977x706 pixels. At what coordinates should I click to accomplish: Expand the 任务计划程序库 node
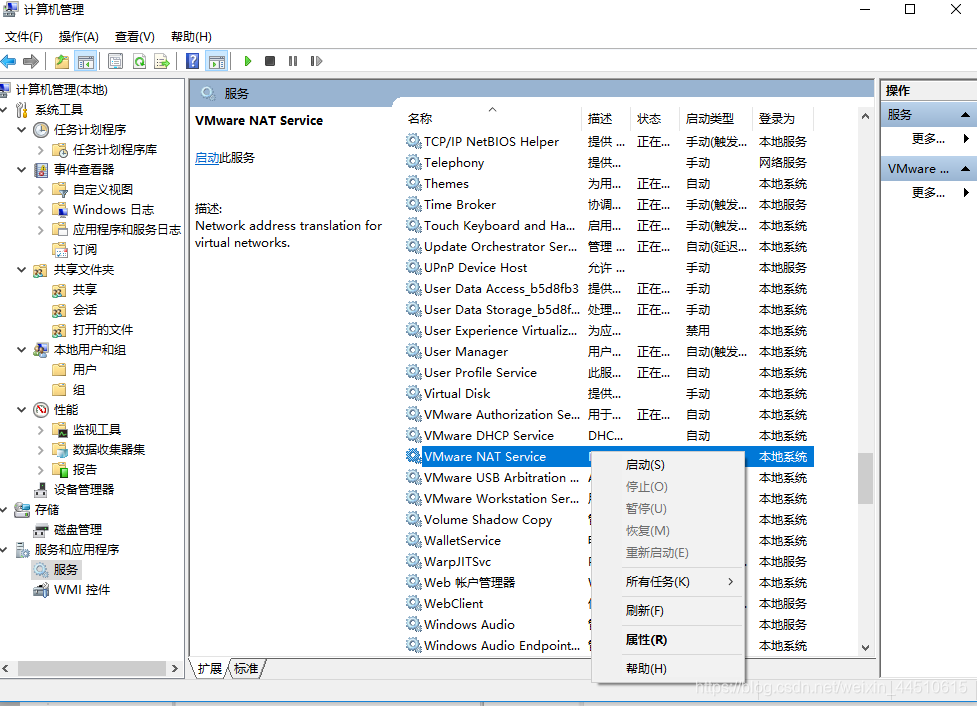pos(41,150)
